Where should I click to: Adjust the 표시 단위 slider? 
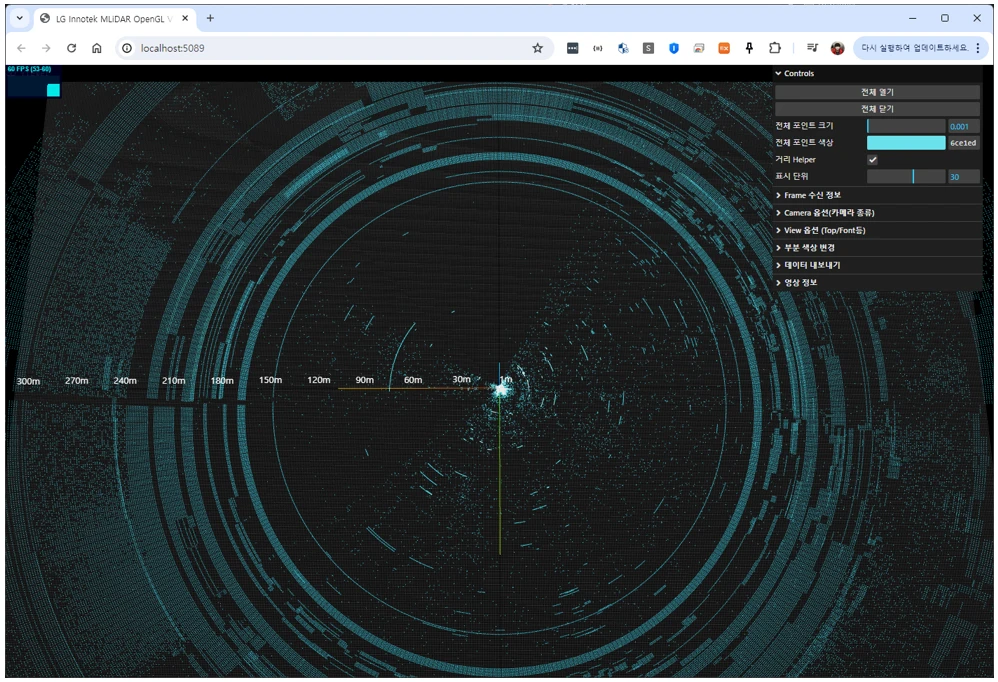[x=906, y=177]
